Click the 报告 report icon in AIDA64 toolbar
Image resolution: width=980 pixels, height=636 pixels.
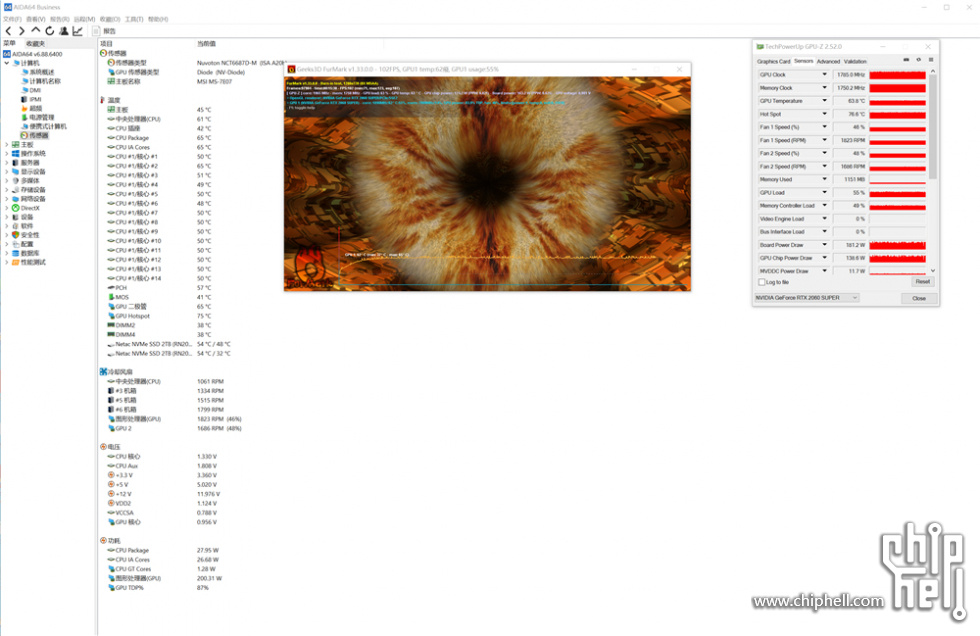[x=97, y=31]
